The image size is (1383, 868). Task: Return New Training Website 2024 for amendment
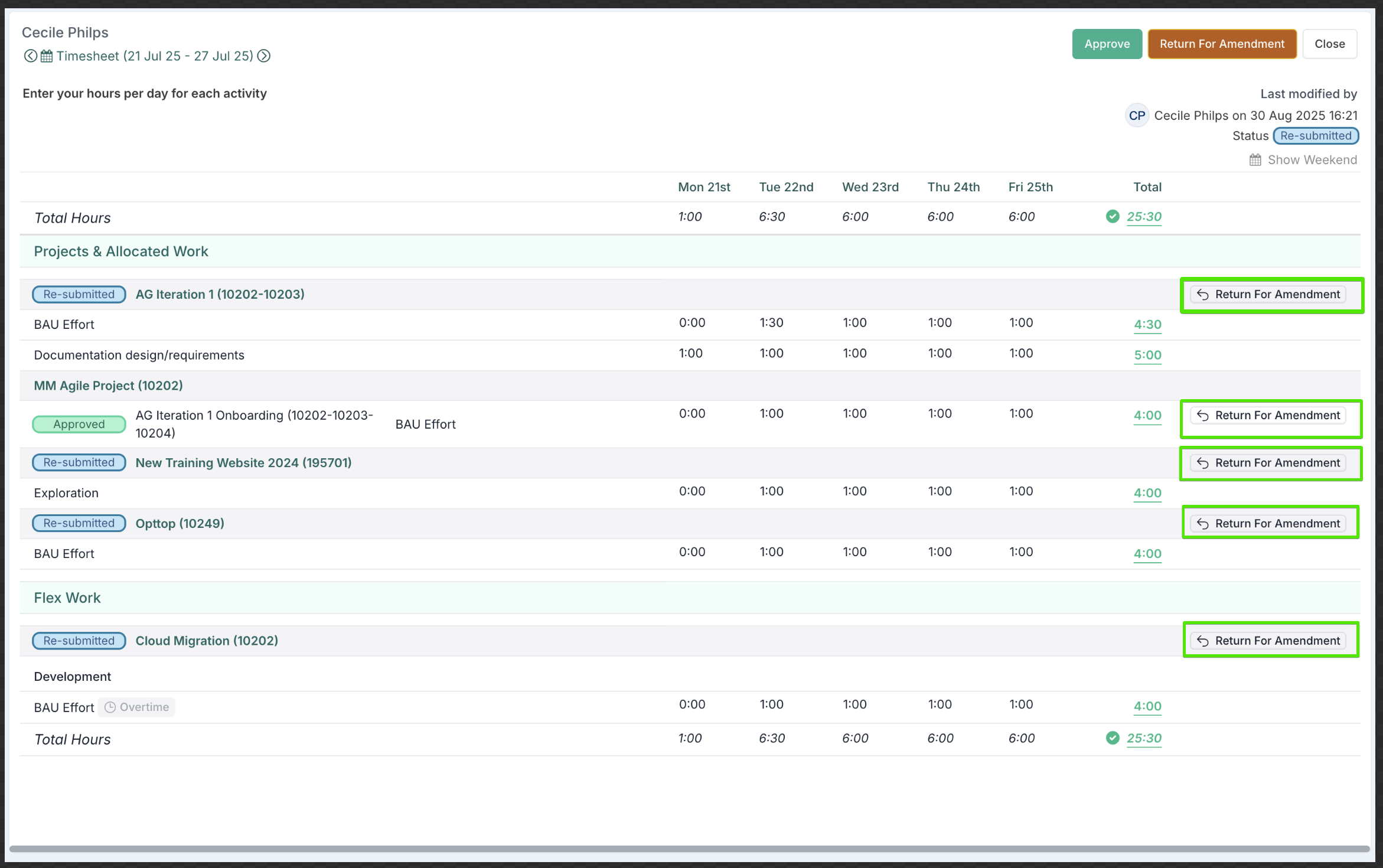(1268, 463)
